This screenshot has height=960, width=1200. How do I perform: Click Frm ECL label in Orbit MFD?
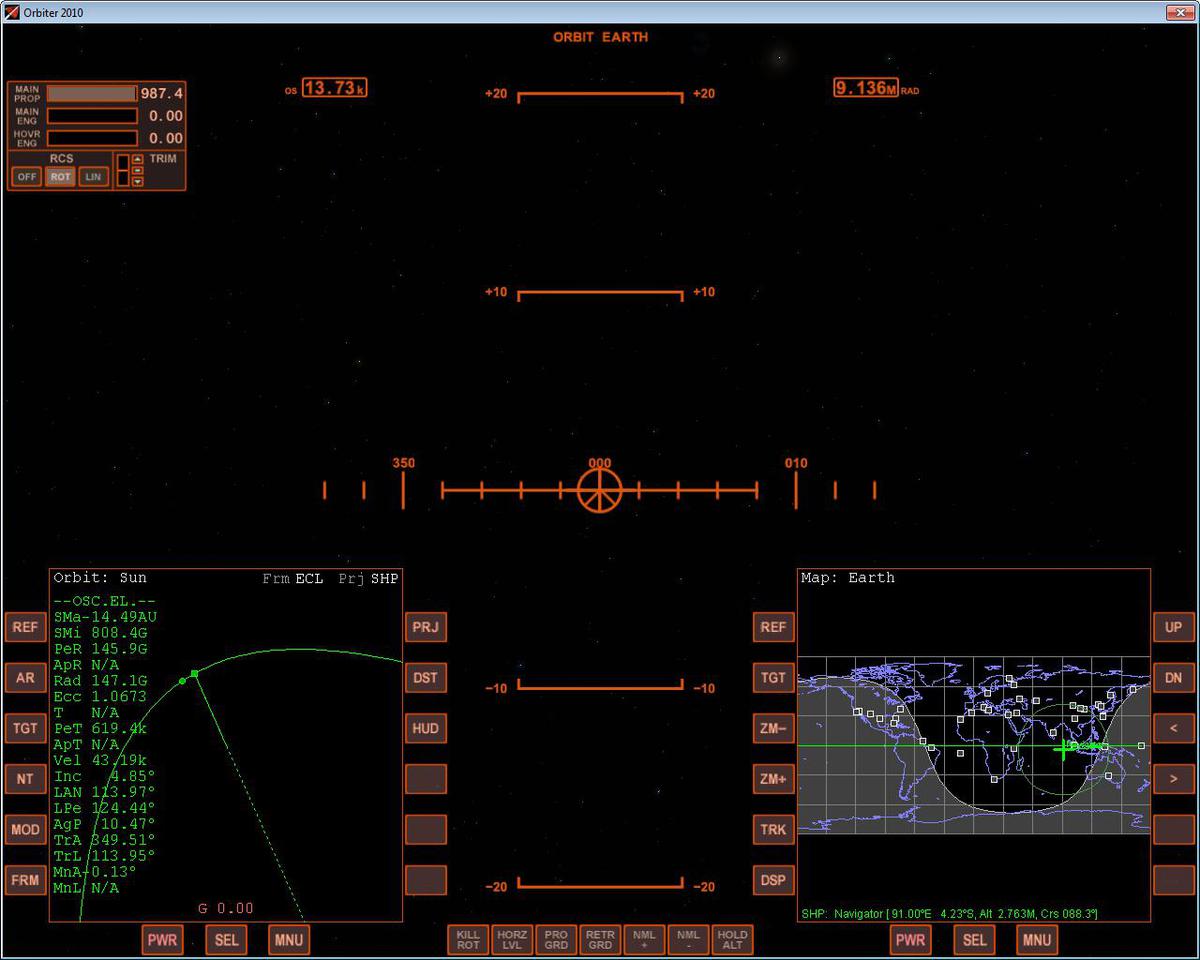(293, 578)
